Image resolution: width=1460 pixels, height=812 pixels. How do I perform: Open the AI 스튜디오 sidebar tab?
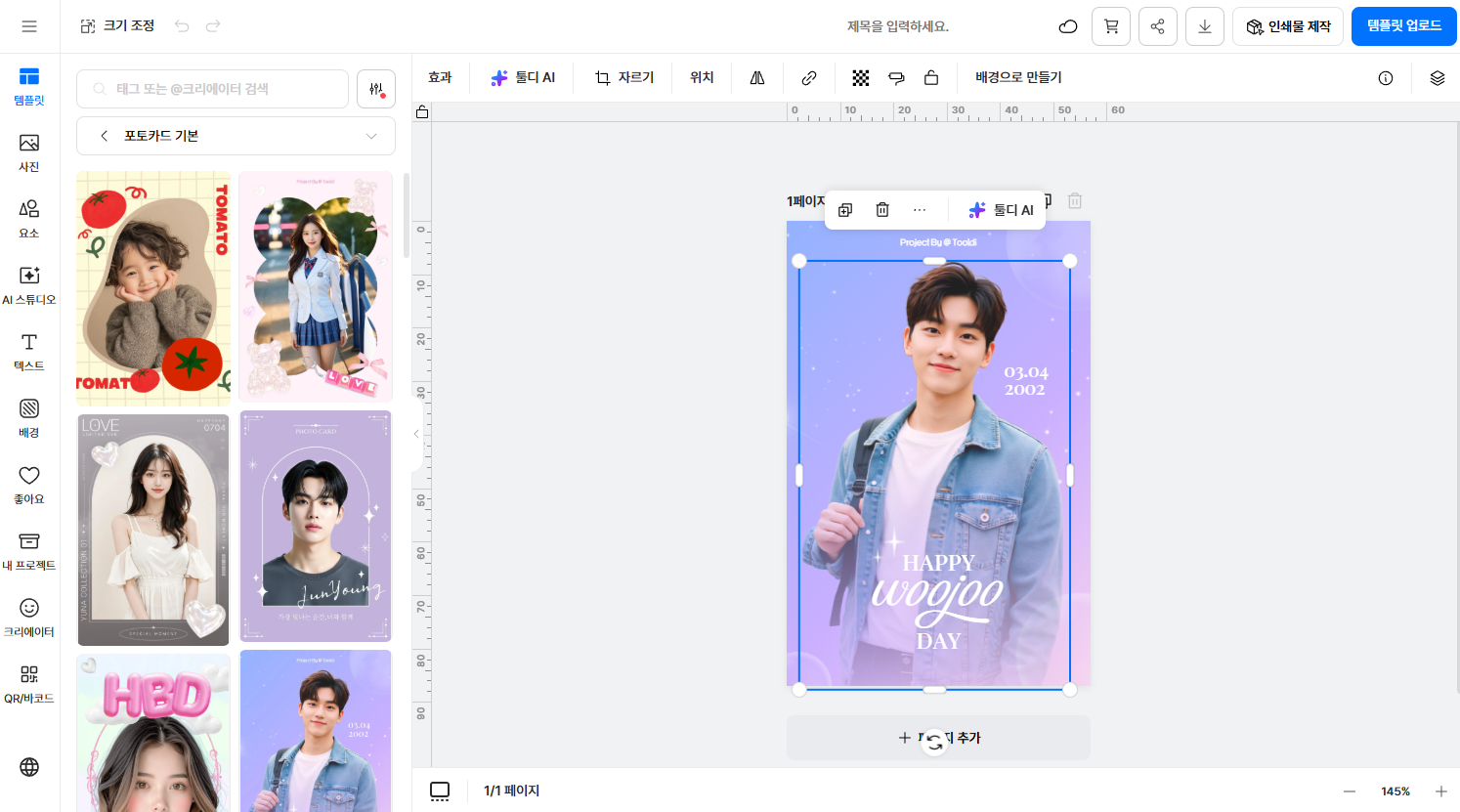pos(29,285)
